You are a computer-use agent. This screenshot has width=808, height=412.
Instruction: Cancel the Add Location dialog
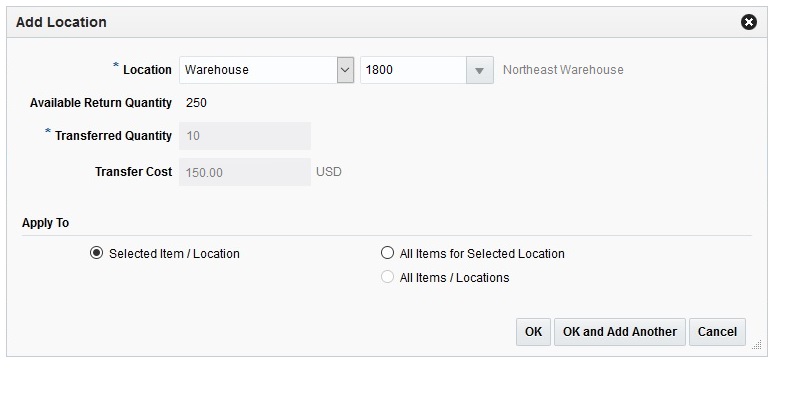click(717, 332)
